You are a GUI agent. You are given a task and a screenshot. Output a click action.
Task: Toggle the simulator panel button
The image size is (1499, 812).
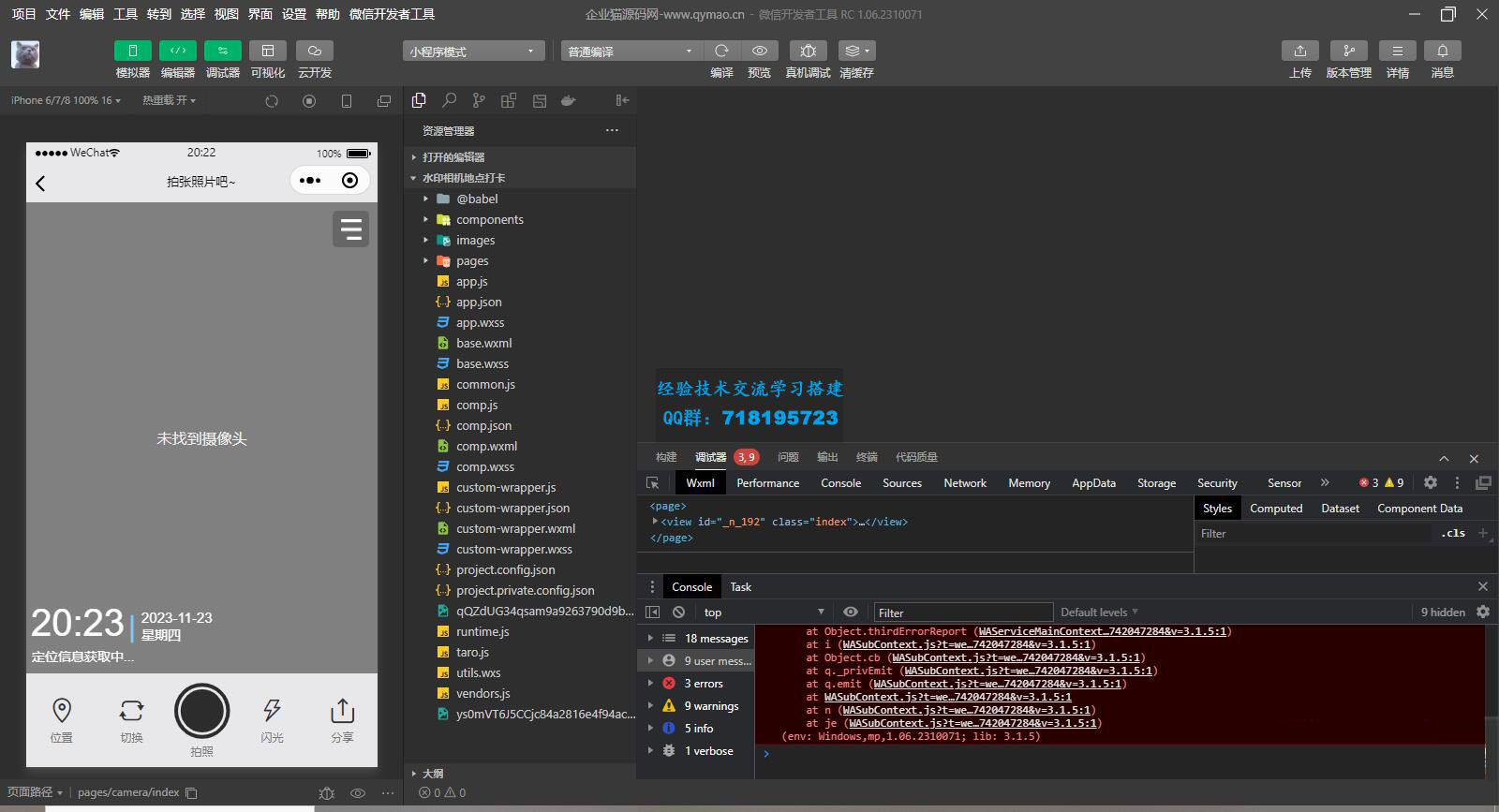coord(132,51)
